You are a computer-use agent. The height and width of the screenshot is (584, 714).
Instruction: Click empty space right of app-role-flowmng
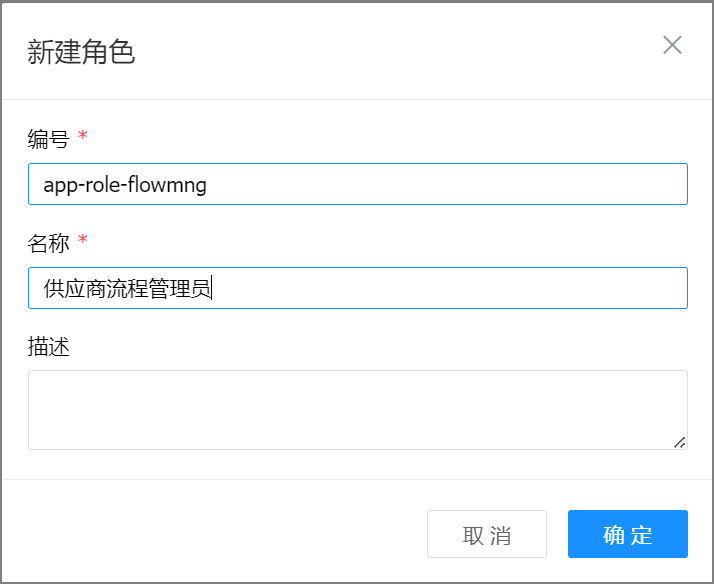pos(450,184)
